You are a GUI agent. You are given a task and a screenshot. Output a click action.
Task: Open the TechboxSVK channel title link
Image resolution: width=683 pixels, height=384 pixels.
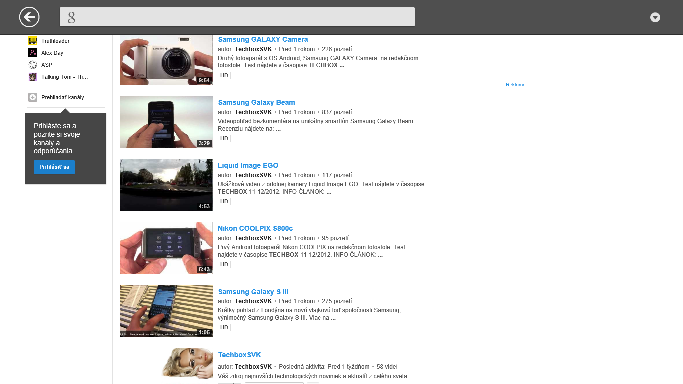(x=239, y=355)
